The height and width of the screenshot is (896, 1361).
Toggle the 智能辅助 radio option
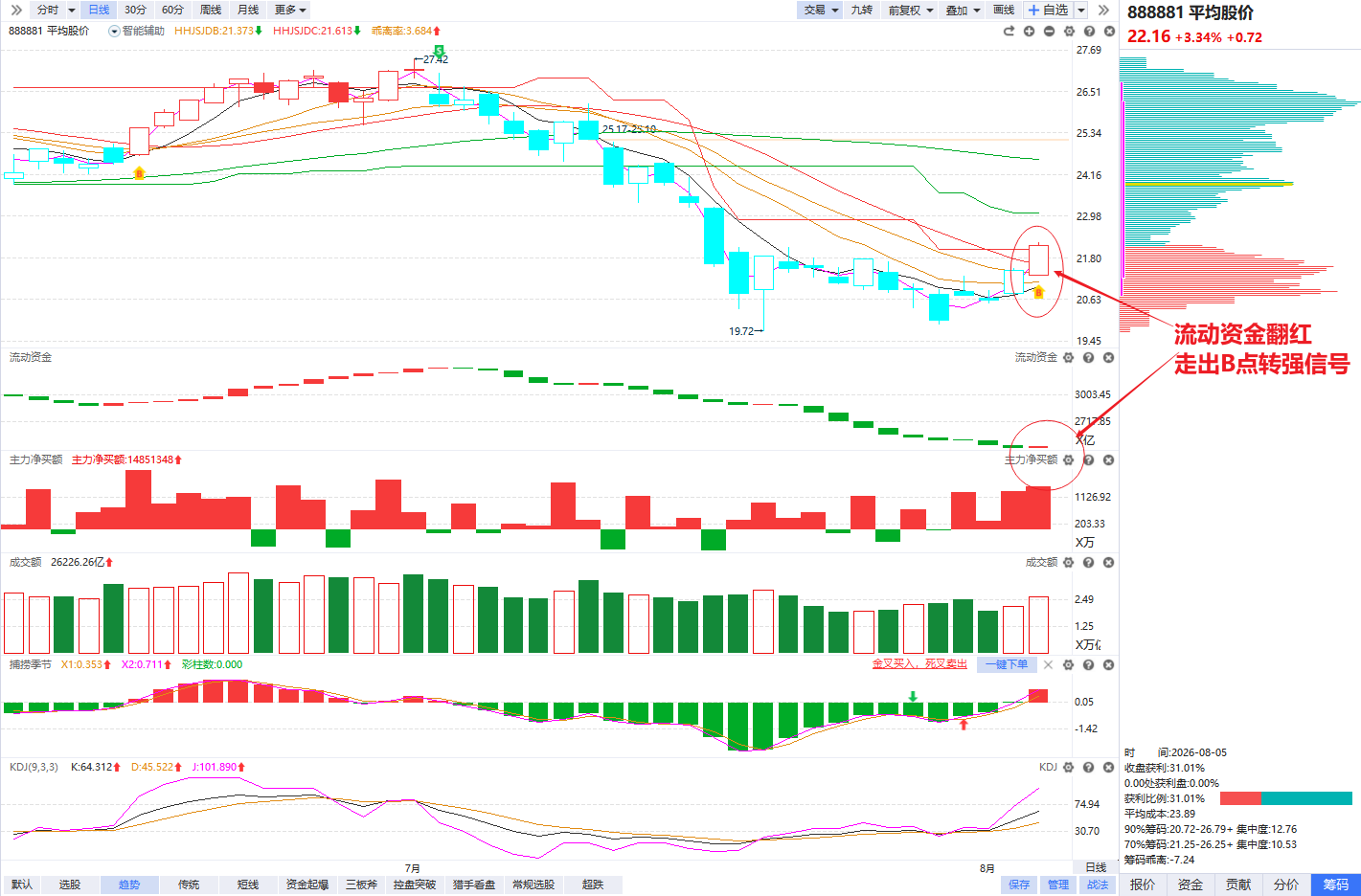tap(114, 32)
